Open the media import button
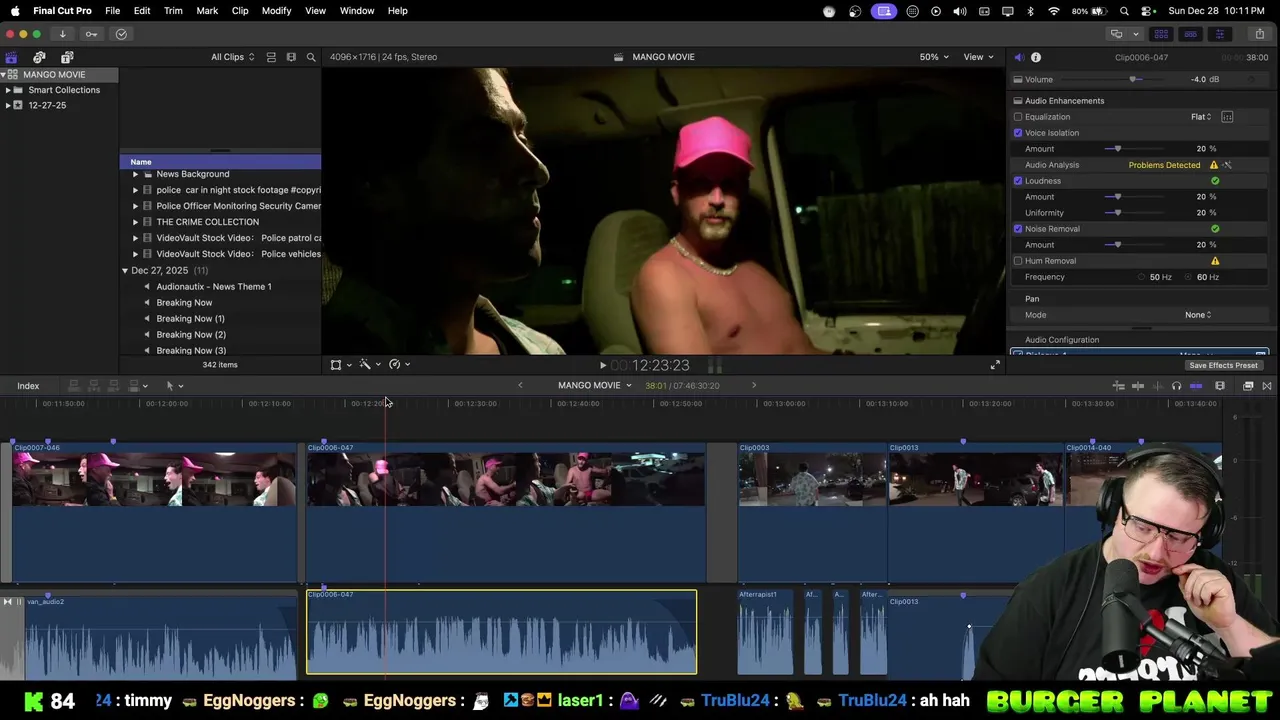Viewport: 1280px width, 720px height. pos(62,34)
